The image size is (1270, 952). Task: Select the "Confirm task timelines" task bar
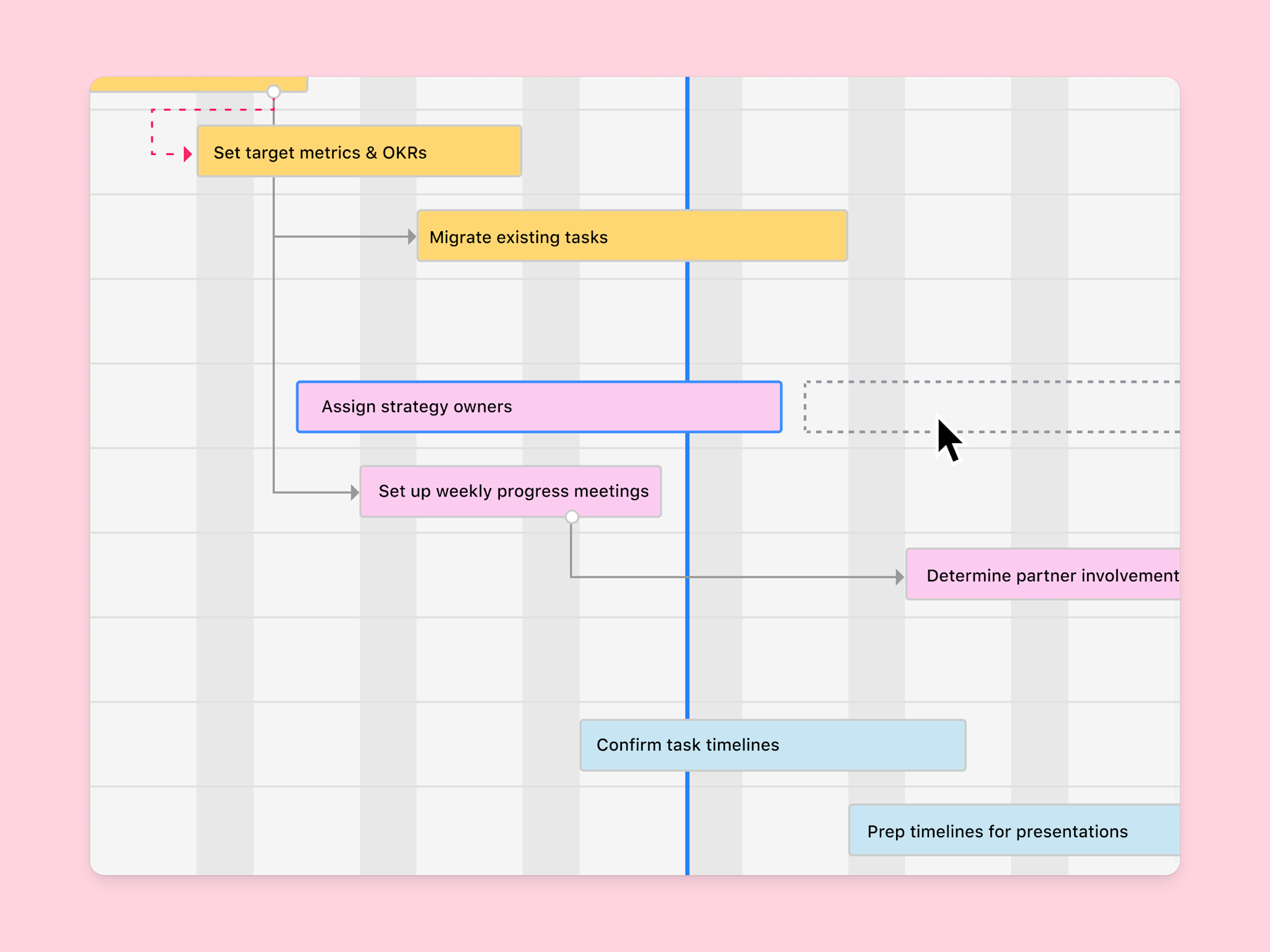tap(772, 745)
